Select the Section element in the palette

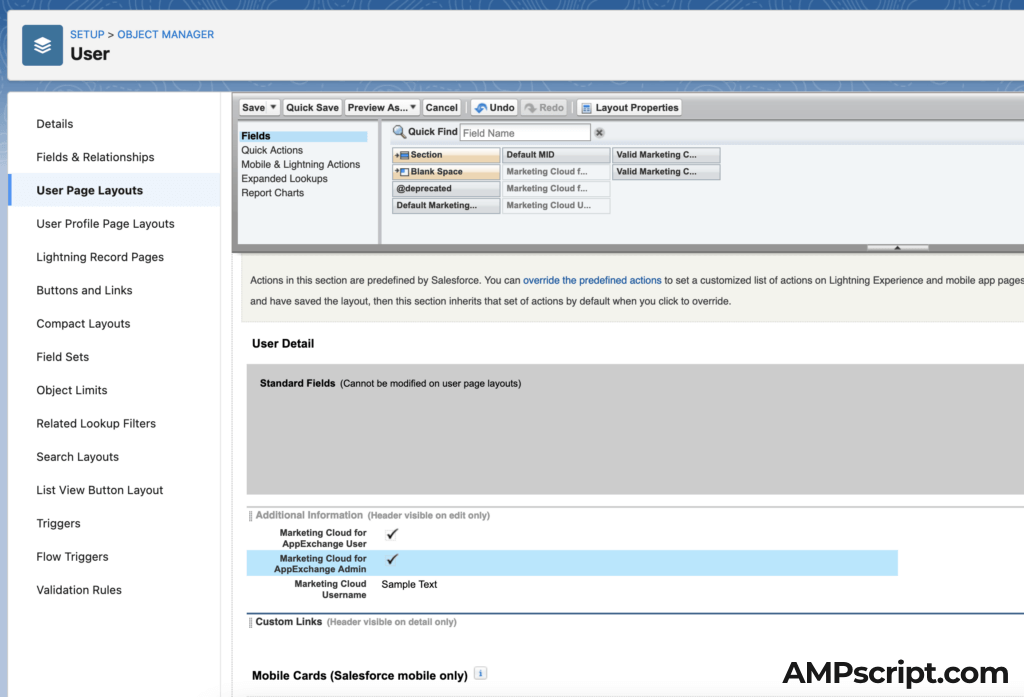pyautogui.click(x=445, y=155)
